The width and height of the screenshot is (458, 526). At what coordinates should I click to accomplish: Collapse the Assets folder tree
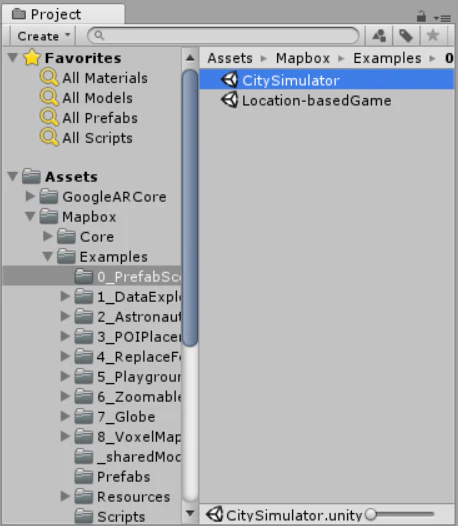(13, 176)
